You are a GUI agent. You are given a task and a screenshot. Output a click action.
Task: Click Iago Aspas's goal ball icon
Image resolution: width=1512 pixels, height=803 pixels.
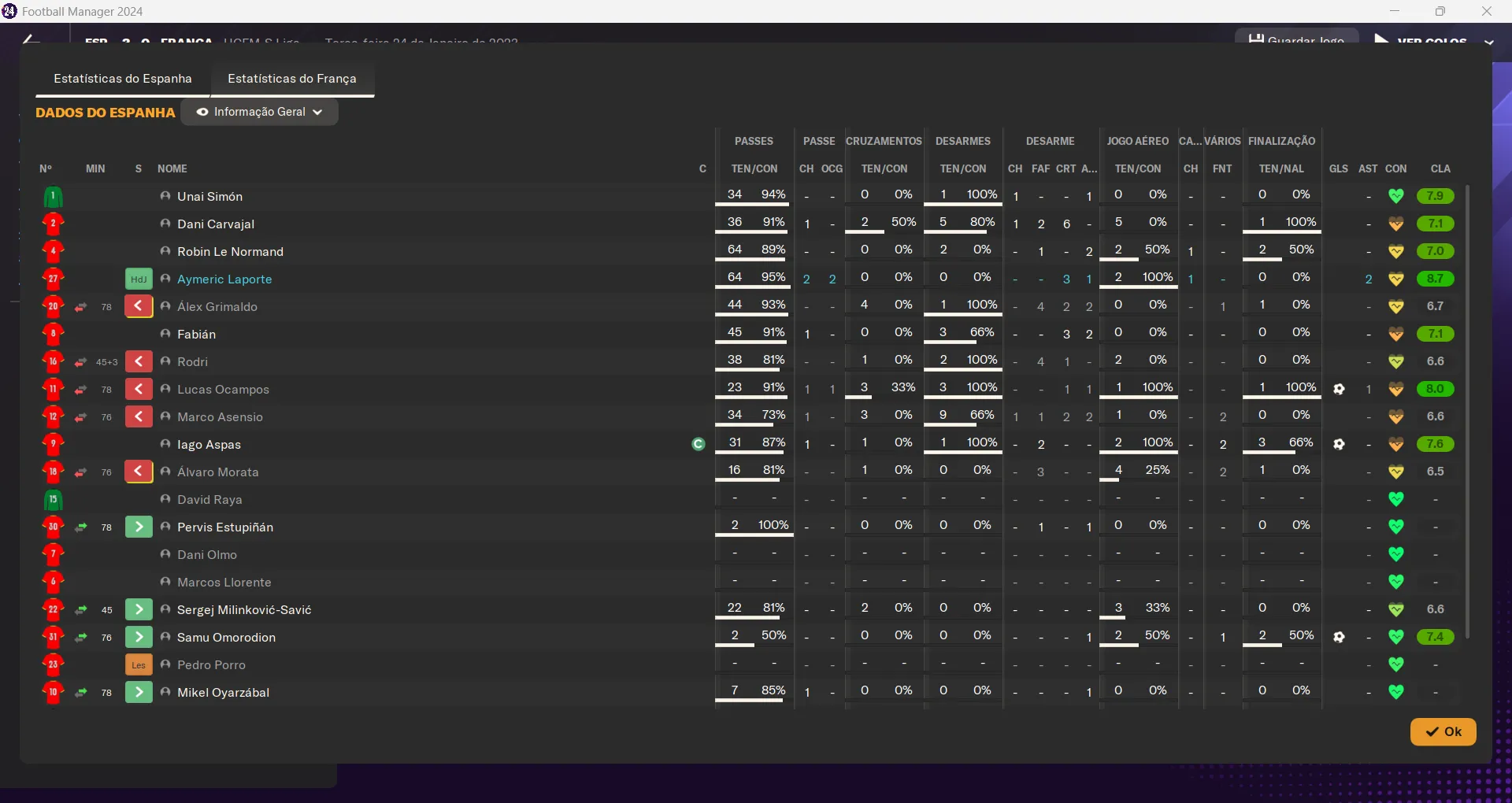point(1339,444)
